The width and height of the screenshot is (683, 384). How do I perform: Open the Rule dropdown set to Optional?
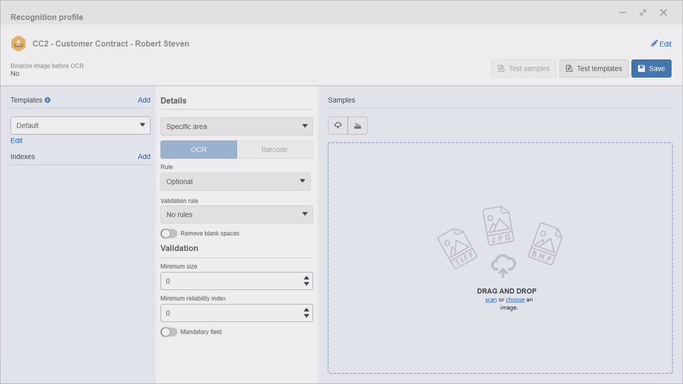(235, 181)
